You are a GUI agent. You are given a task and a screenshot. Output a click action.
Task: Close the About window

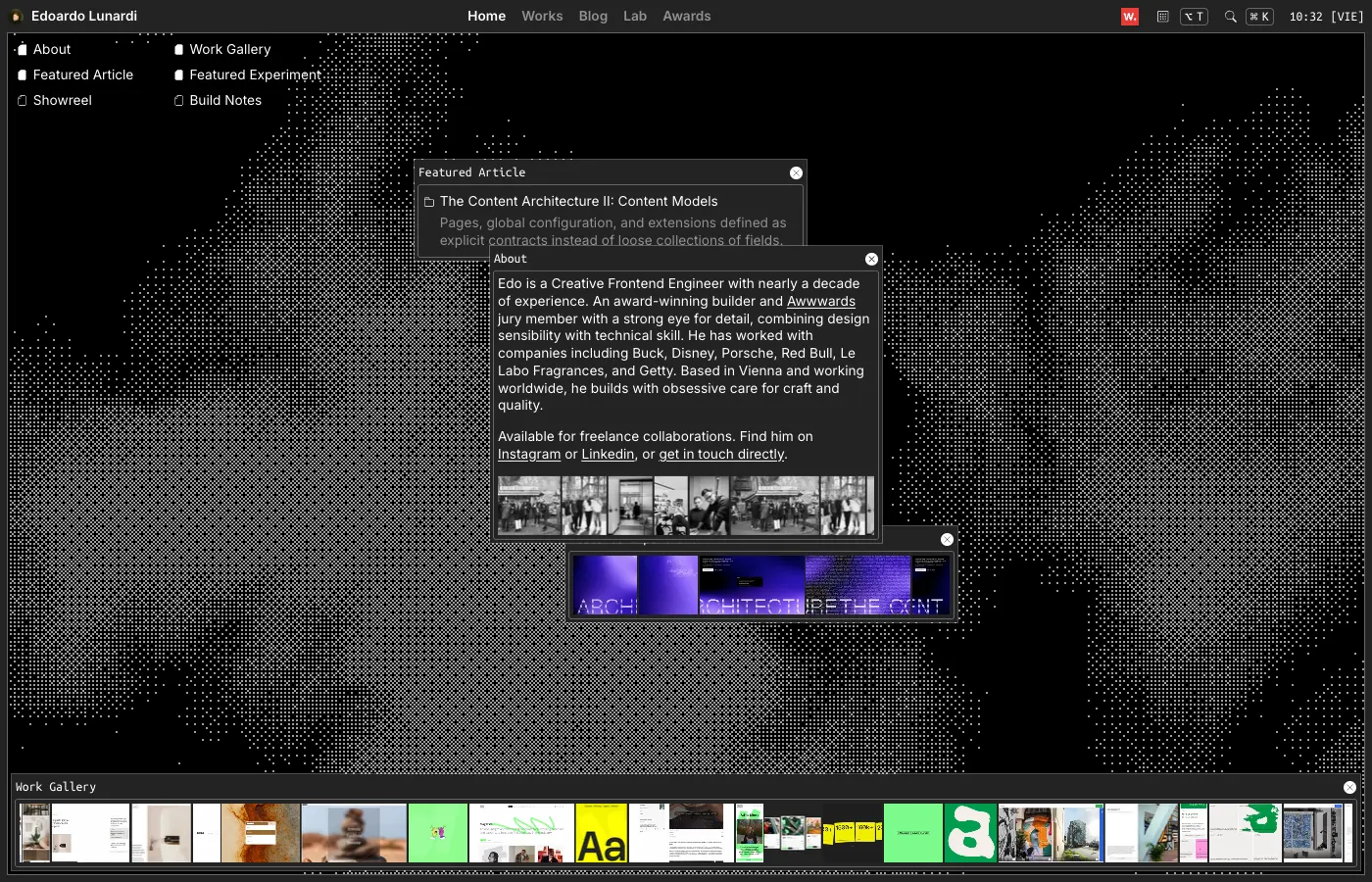(x=871, y=259)
